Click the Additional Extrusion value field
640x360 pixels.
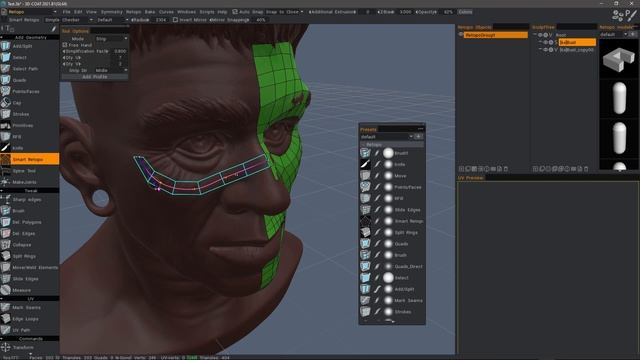pyautogui.click(x=367, y=12)
